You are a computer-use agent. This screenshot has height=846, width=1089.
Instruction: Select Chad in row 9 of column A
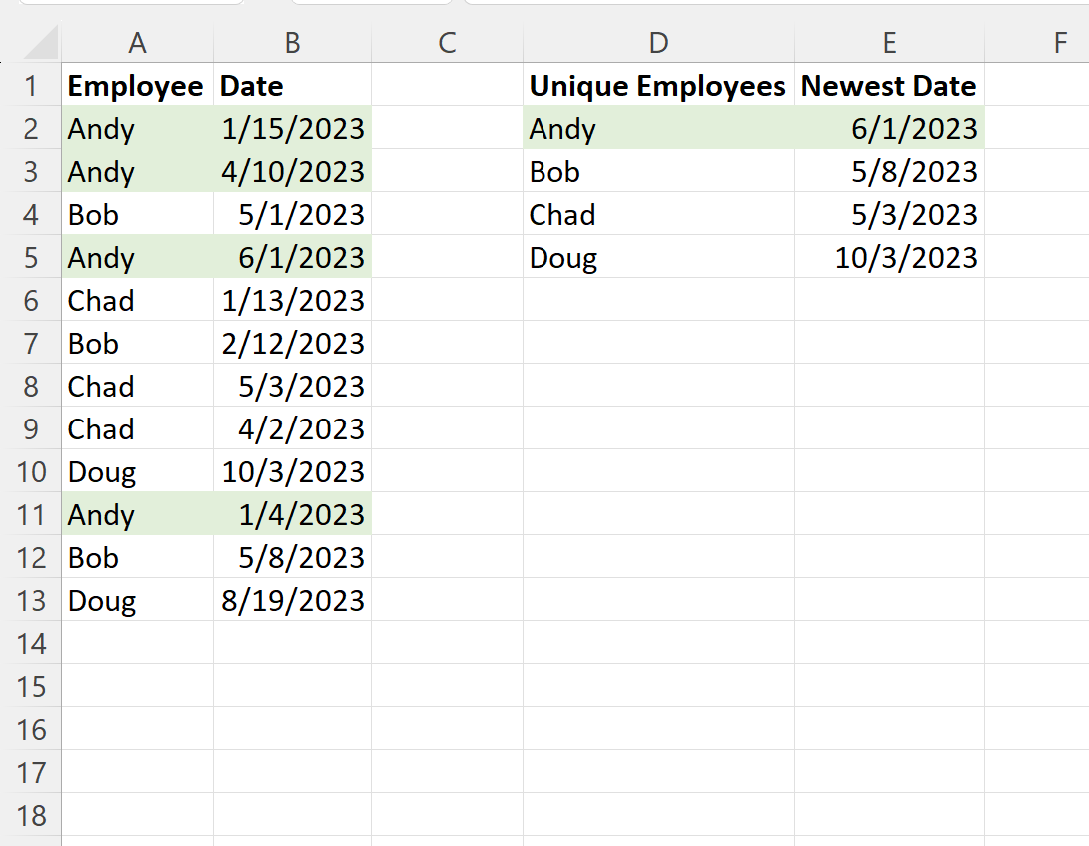point(138,429)
